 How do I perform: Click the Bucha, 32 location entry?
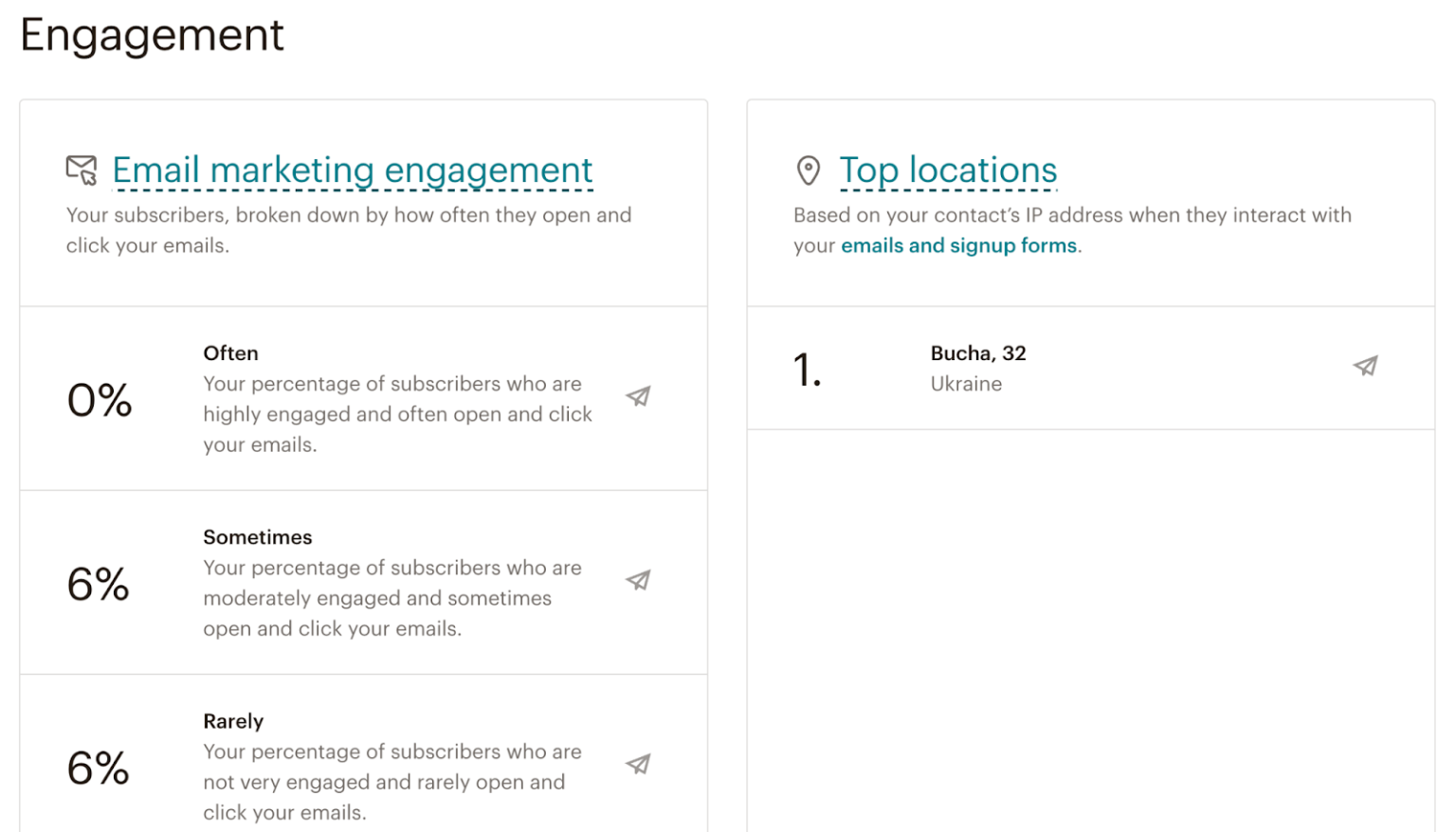tap(978, 353)
